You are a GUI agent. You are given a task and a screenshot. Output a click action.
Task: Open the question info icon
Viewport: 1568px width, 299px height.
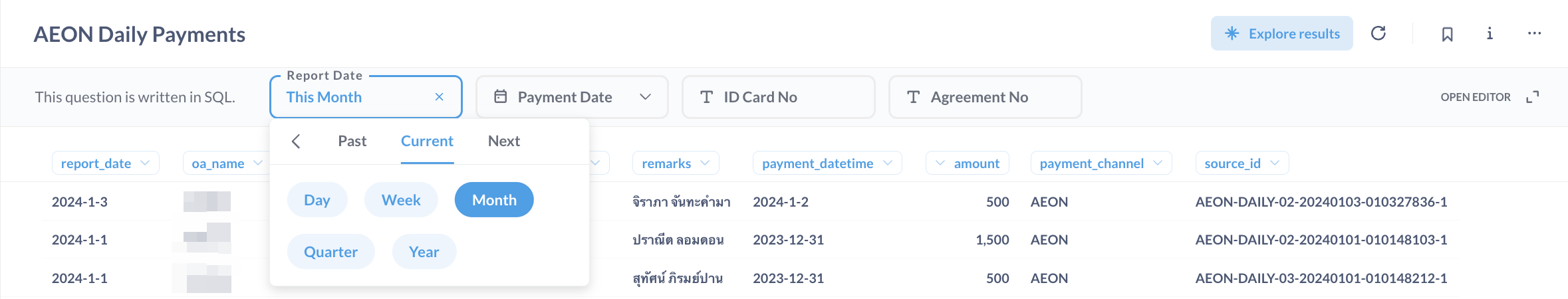pyautogui.click(x=1490, y=33)
